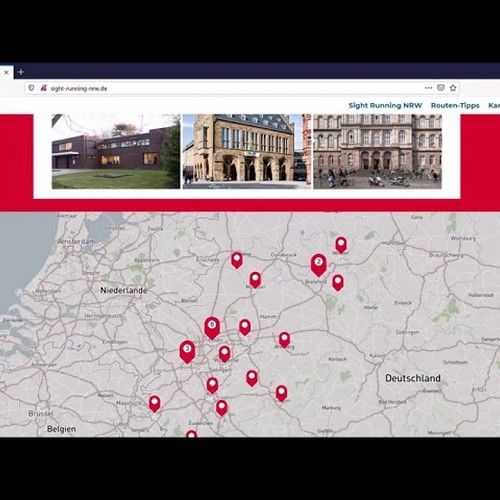
Task: Select the map pin over Wuppertal
Action: tap(225, 354)
